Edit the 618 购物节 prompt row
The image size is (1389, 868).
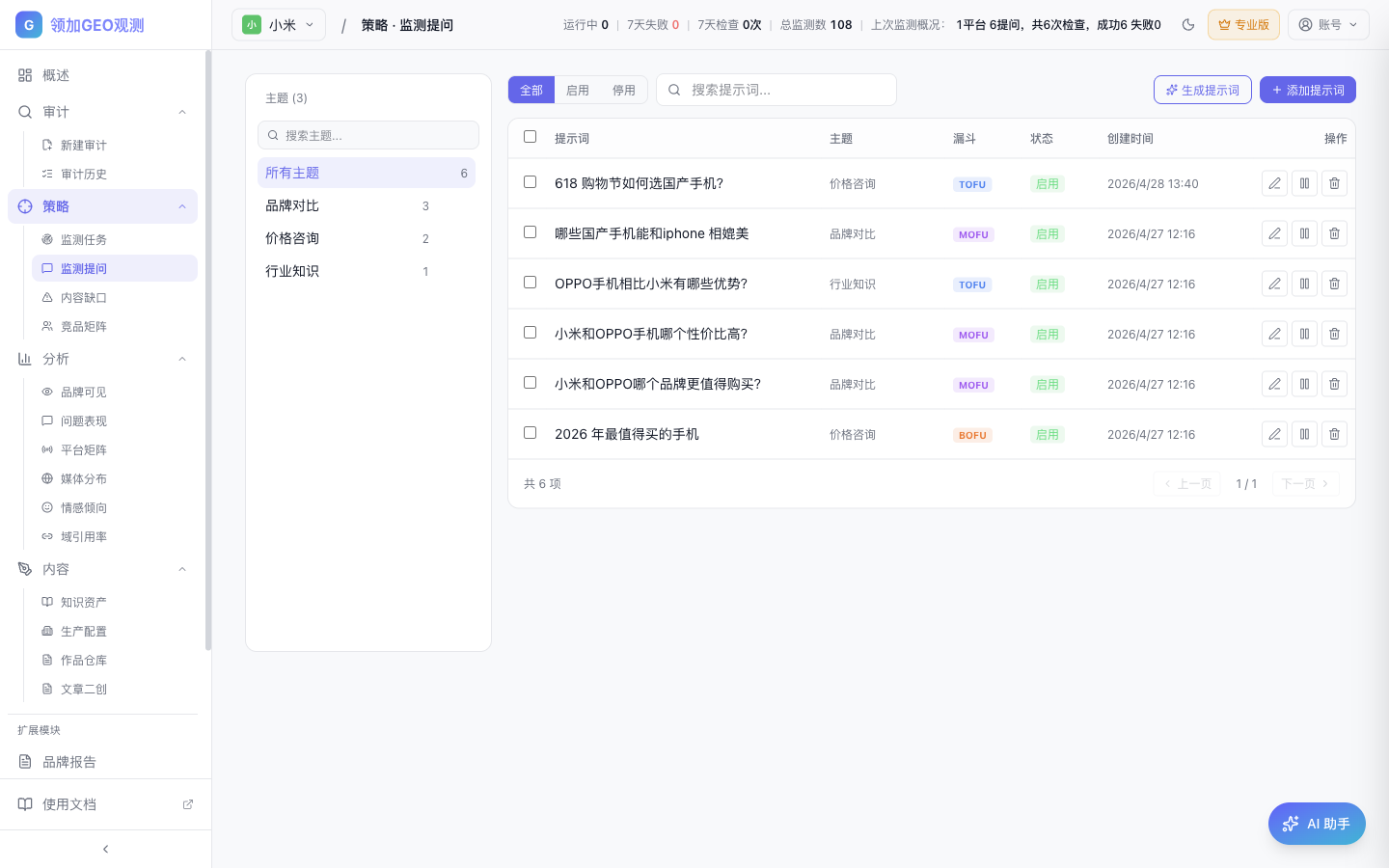(1274, 183)
